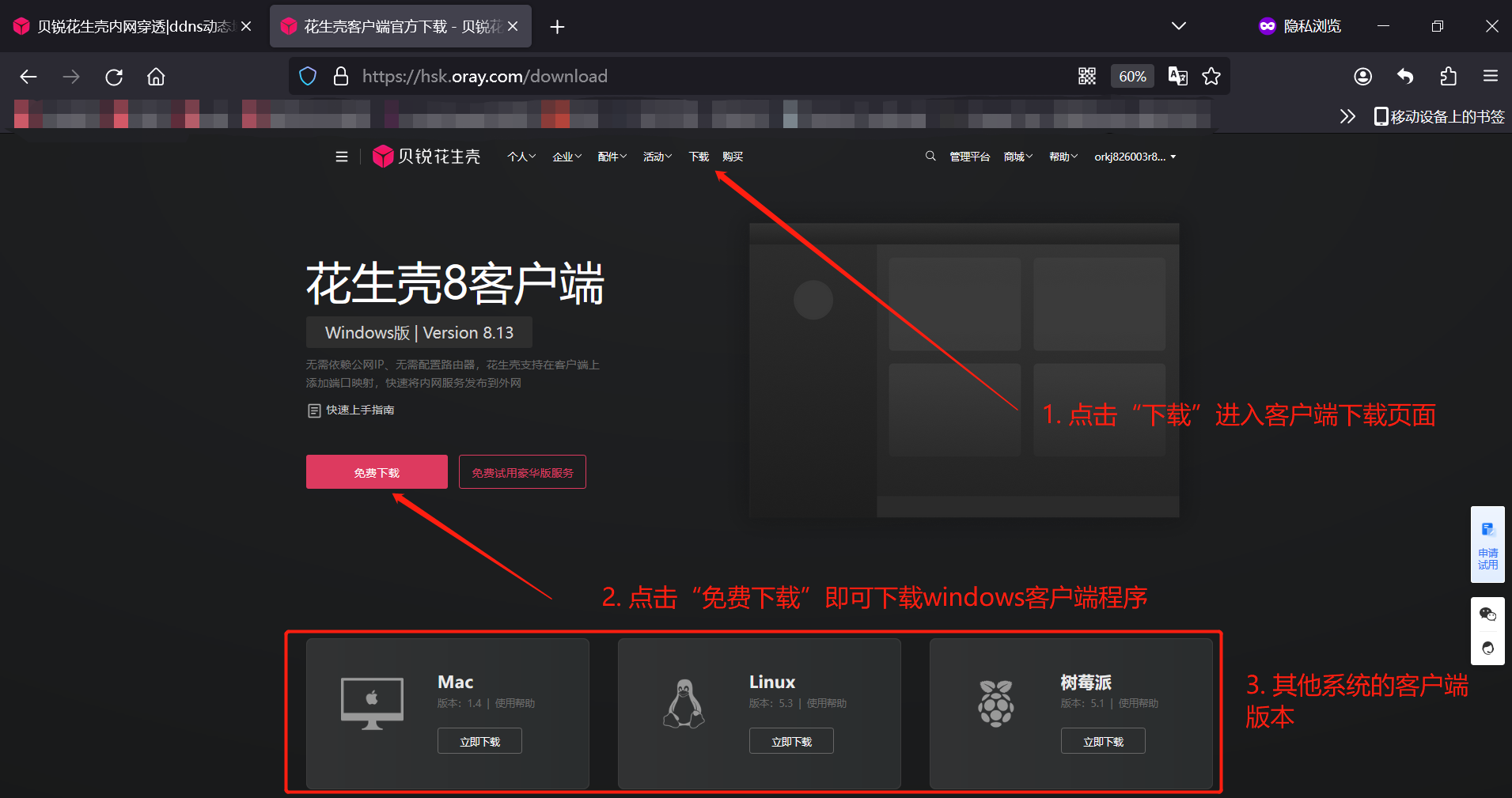Click the red 免费下载 button

point(377,472)
